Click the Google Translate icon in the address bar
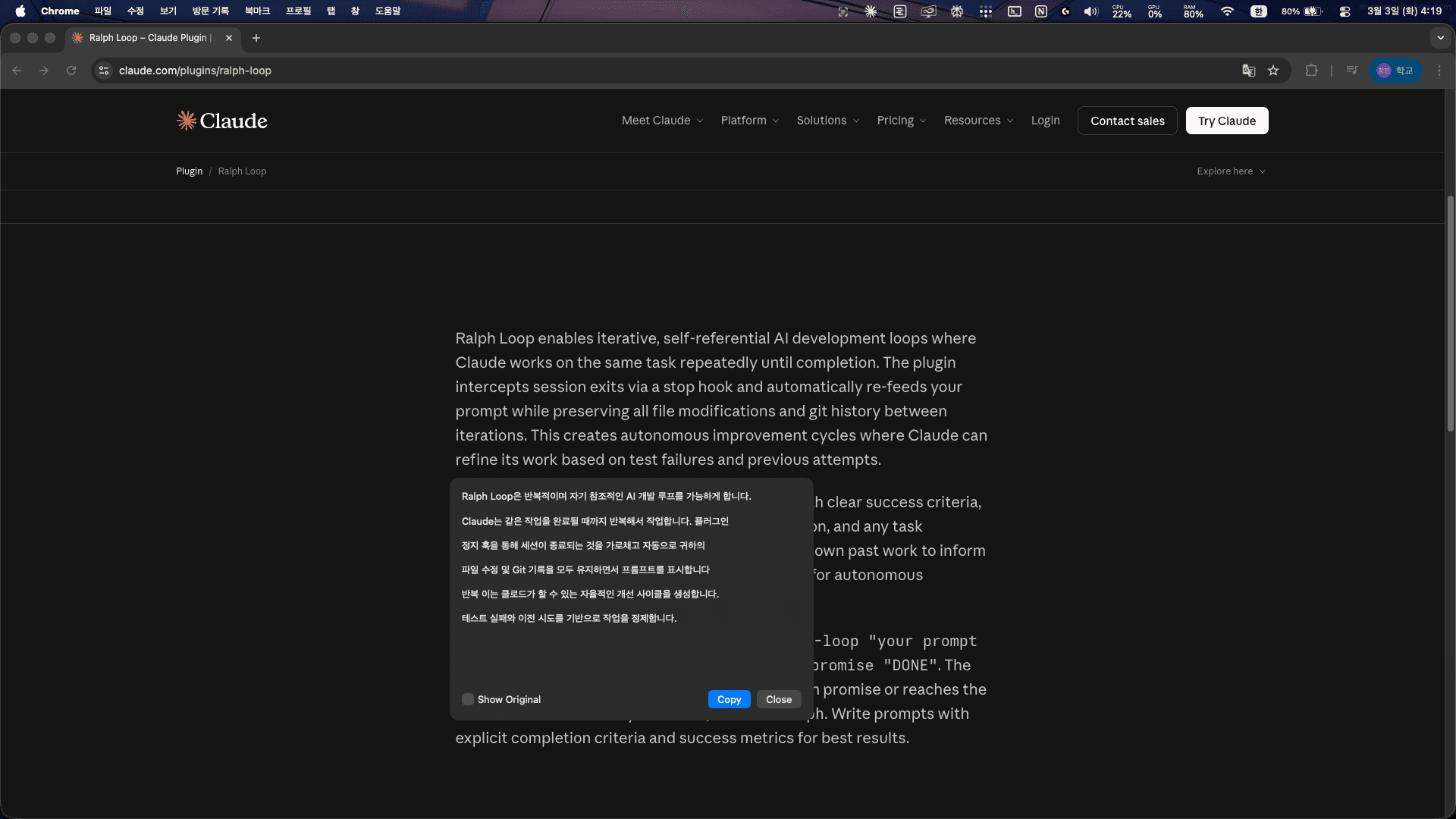 (x=1248, y=70)
